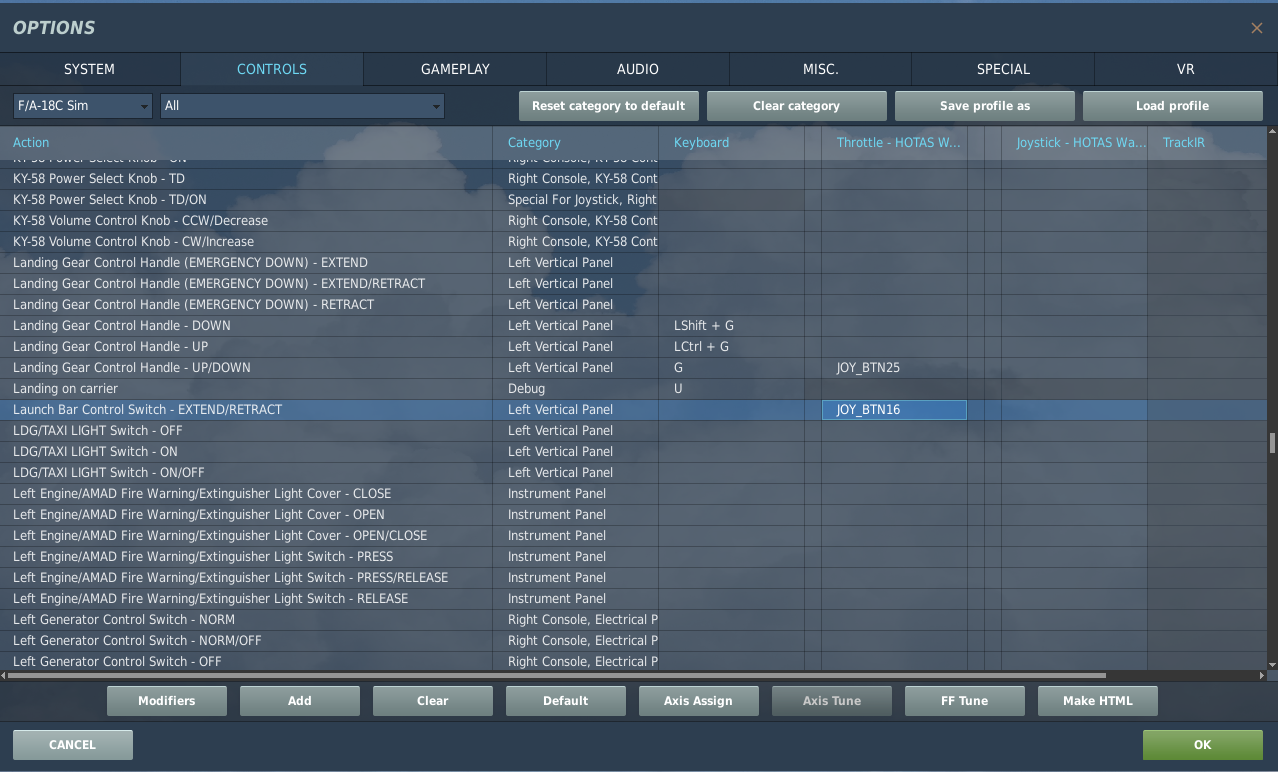1278x772 pixels.
Task: Select Landing Gear Control Handle - UP row
Action: point(633,347)
